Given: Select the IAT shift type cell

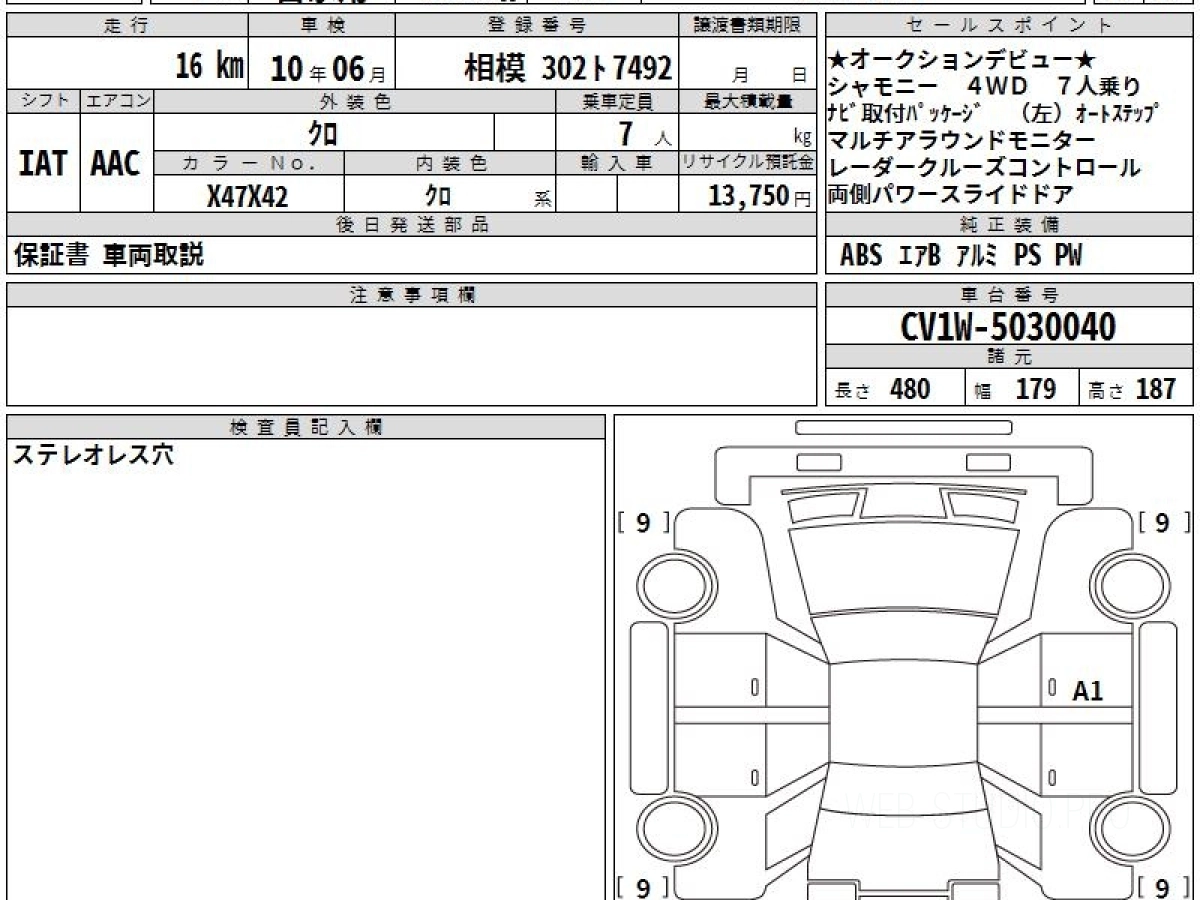Looking at the screenshot, I should point(43,163).
